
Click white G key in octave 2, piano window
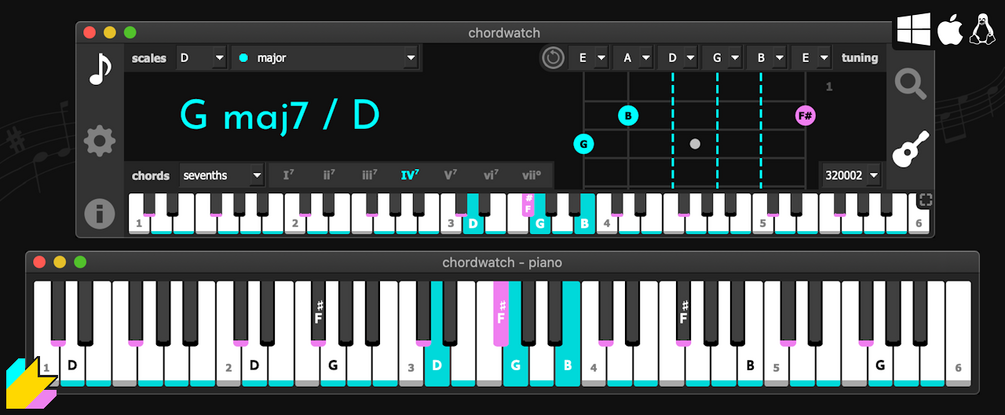333,365
